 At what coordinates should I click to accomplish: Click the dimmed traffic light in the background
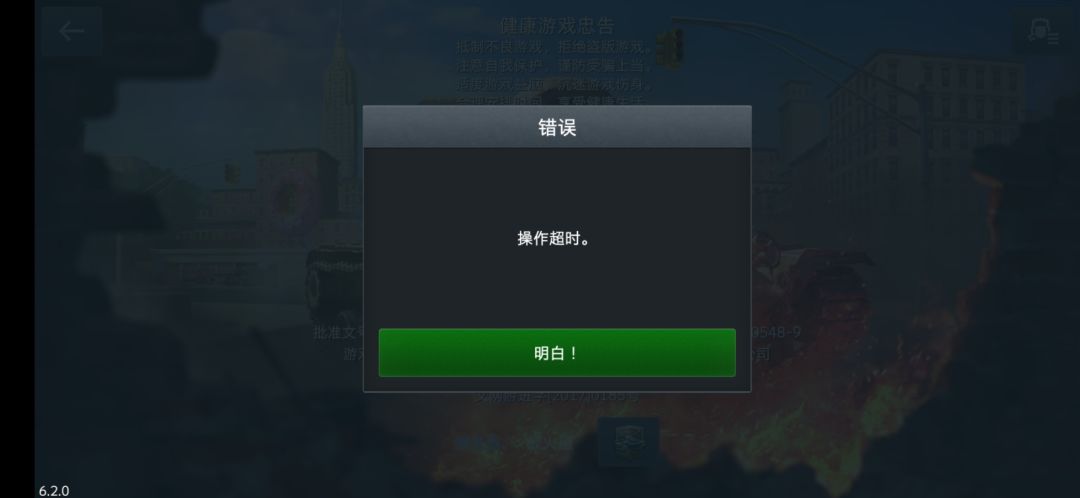pos(669,48)
